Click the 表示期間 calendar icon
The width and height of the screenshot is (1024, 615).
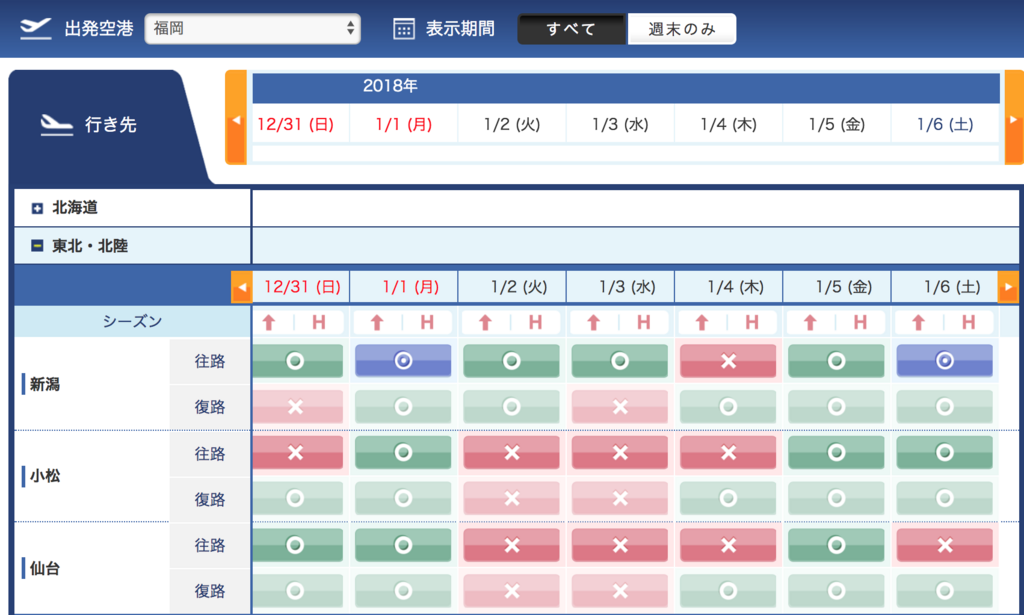[x=404, y=29]
